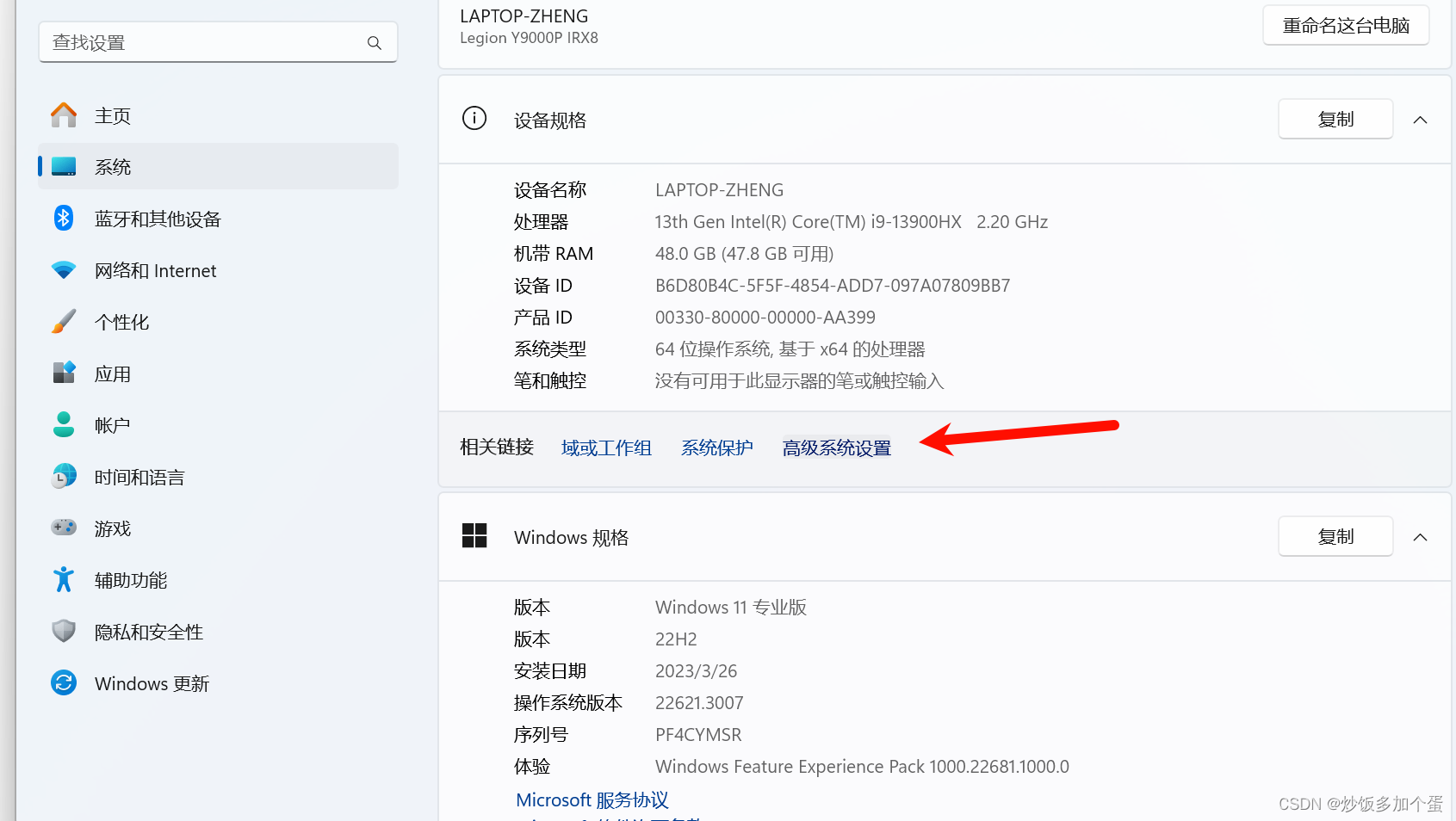Click RAM value 48.0 GB text
The image size is (1456, 821).
pos(745,254)
